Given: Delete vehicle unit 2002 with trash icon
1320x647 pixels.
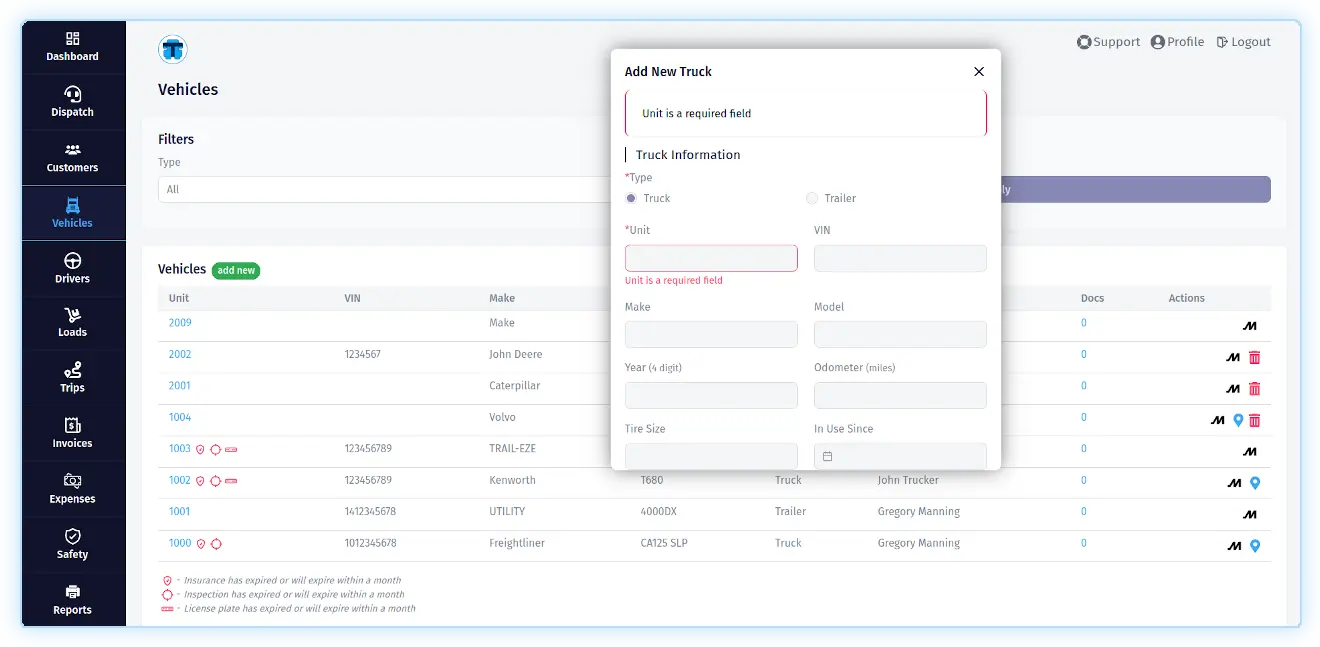Looking at the screenshot, I should tap(1254, 357).
